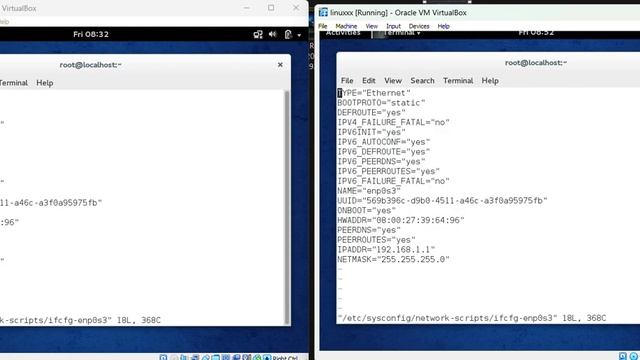Click the IPV6_PEERROUTES="yes" line
This screenshot has height=360, width=640.
point(389,171)
